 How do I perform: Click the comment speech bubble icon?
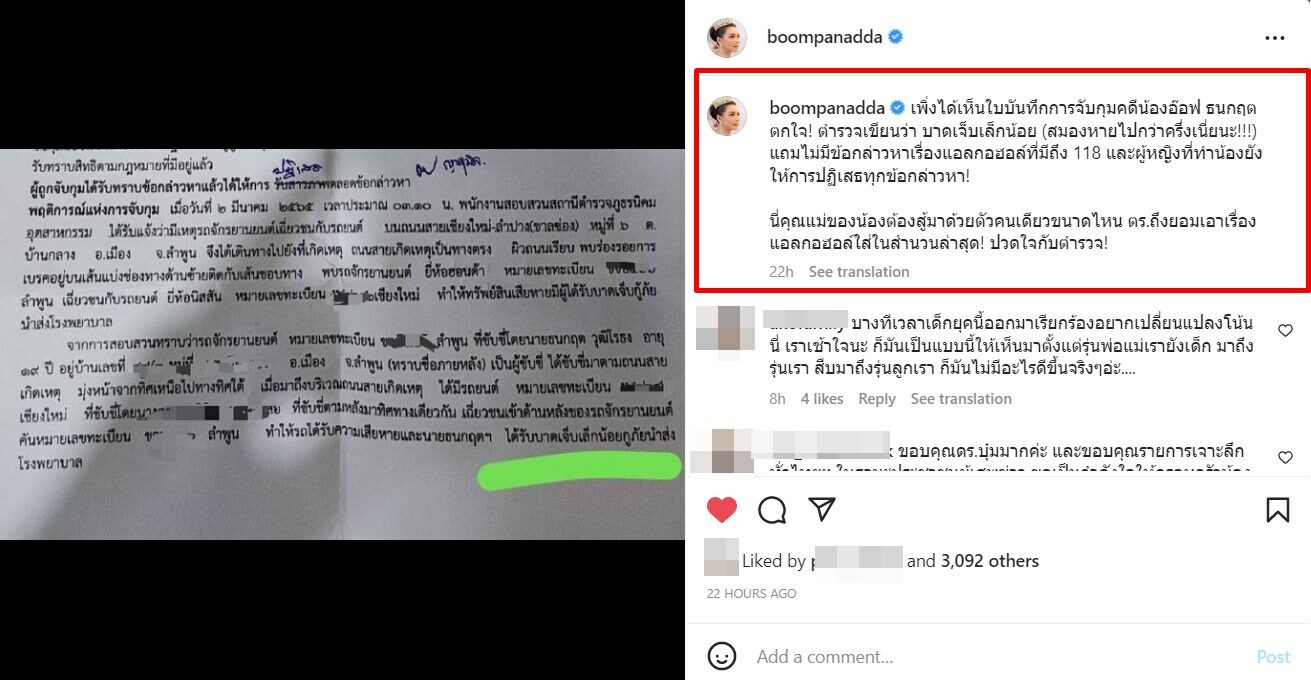pos(772,510)
